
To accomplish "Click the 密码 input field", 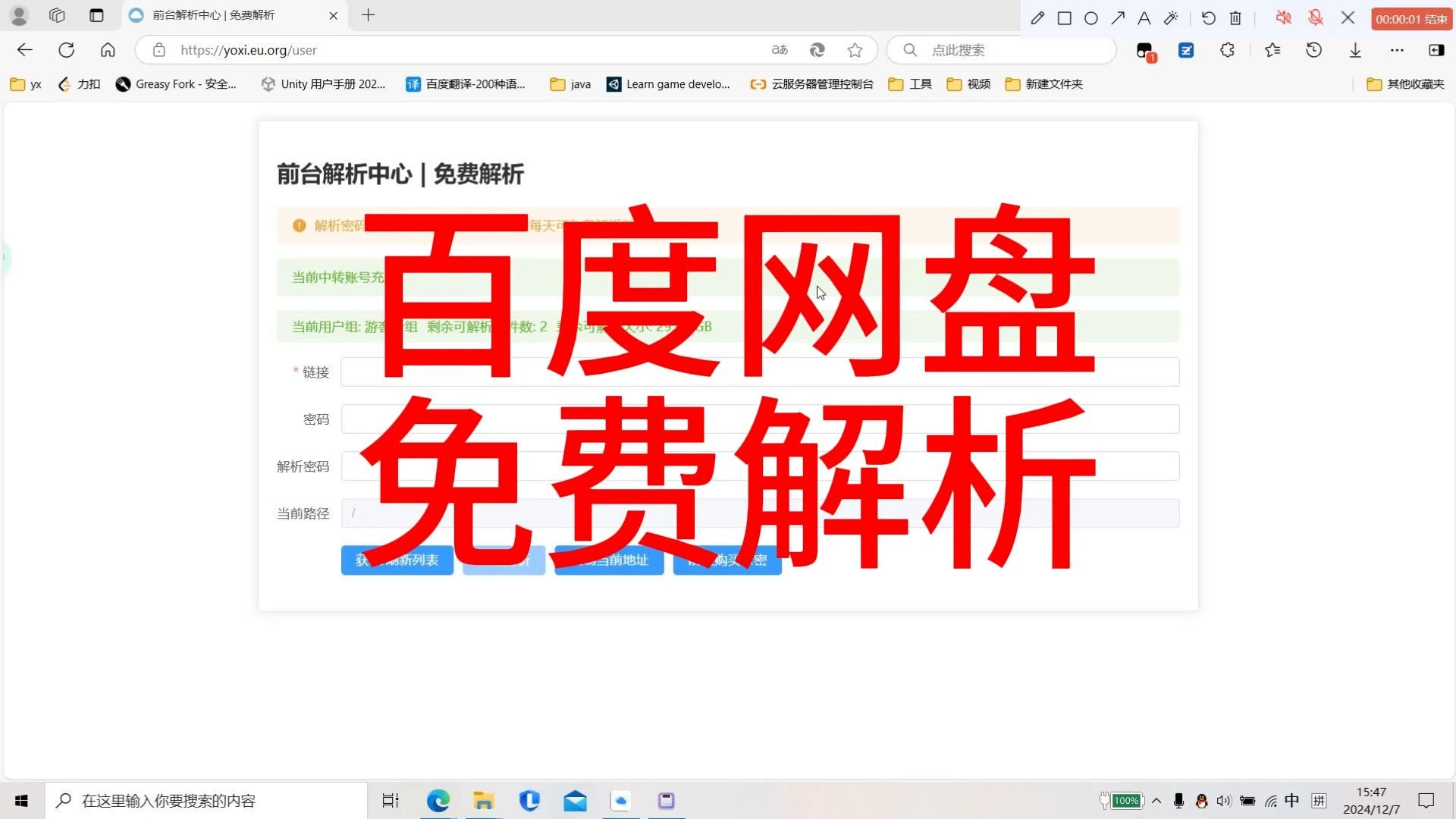I will click(x=760, y=419).
